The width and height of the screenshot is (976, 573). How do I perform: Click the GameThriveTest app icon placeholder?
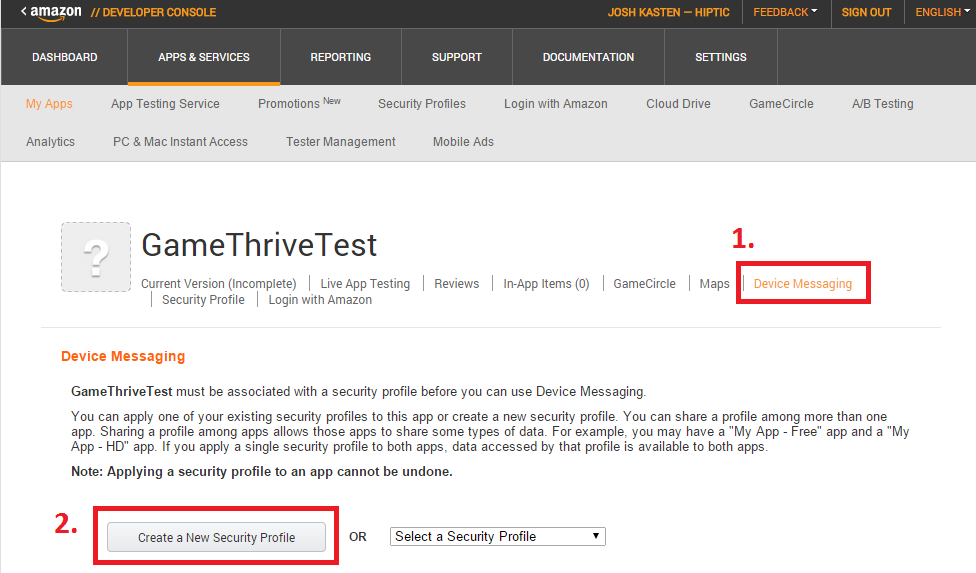(x=96, y=257)
